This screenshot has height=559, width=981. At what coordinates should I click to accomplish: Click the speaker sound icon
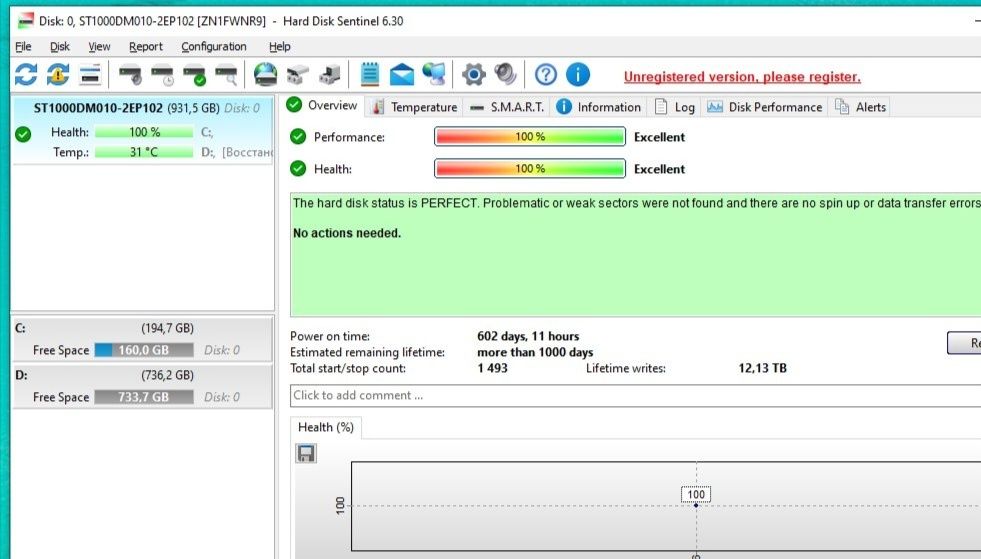coord(506,74)
